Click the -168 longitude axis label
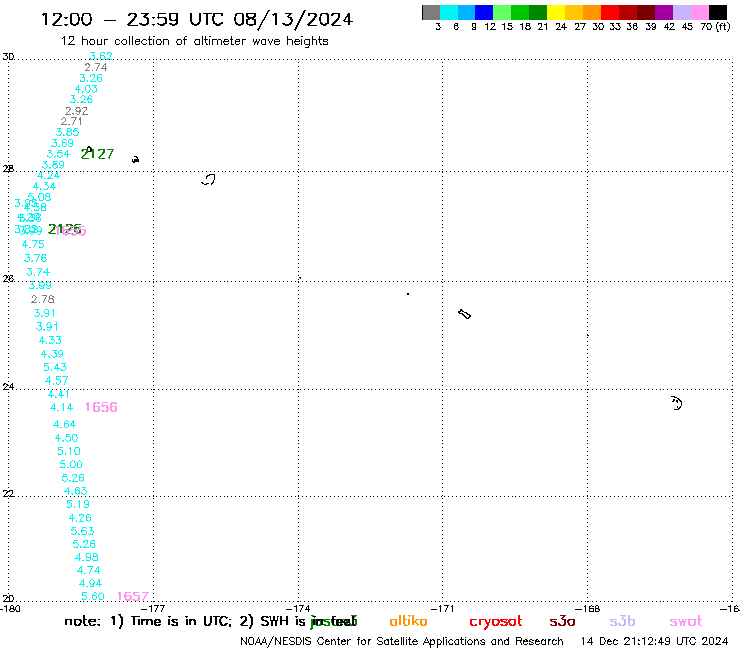 tap(587, 608)
